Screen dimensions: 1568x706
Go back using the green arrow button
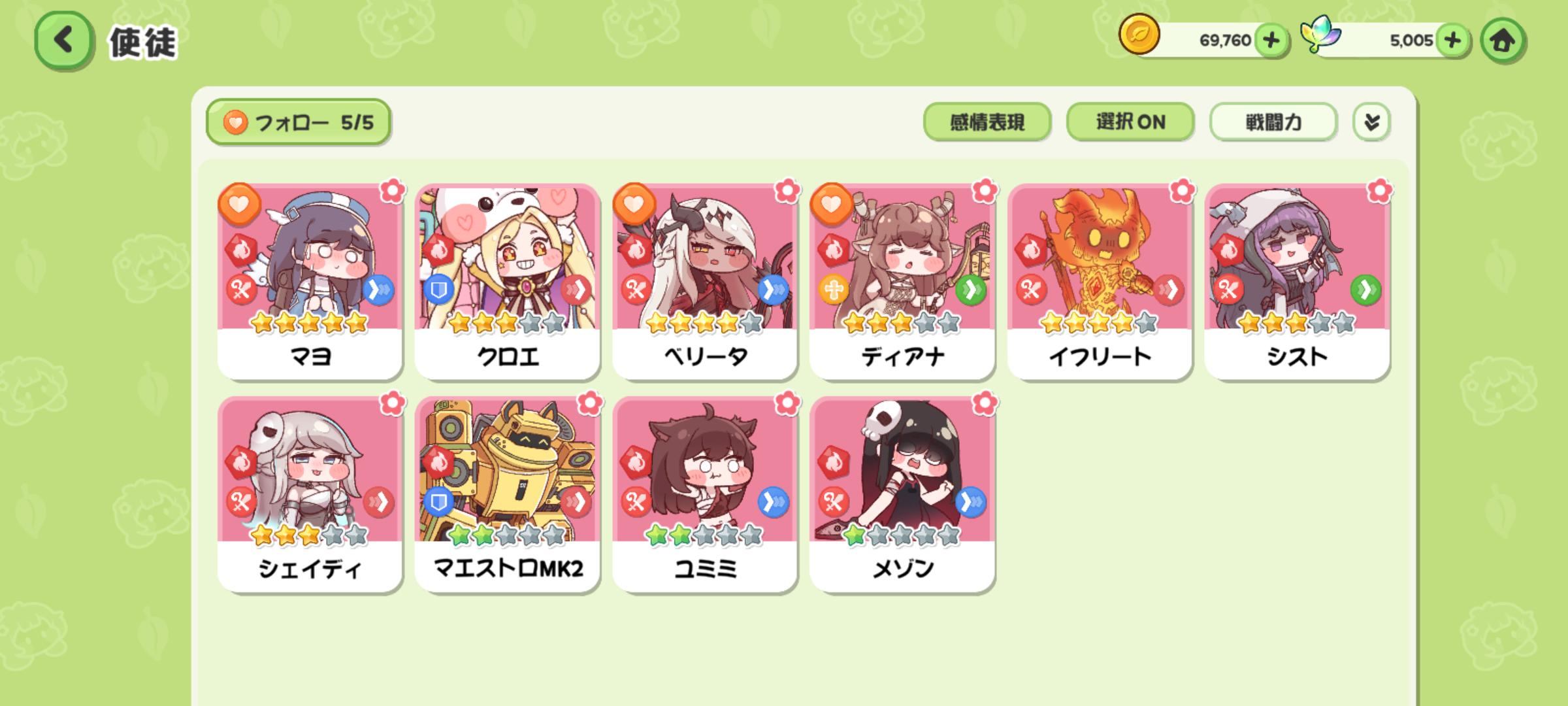point(63,41)
